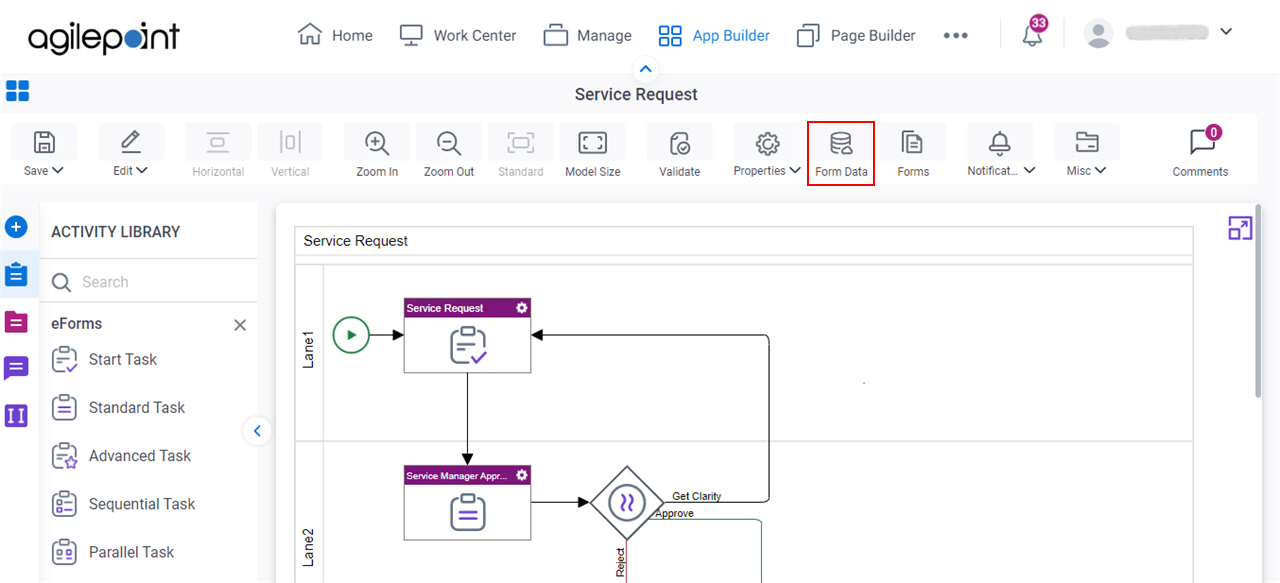Click the Standard zoom tool

[520, 152]
